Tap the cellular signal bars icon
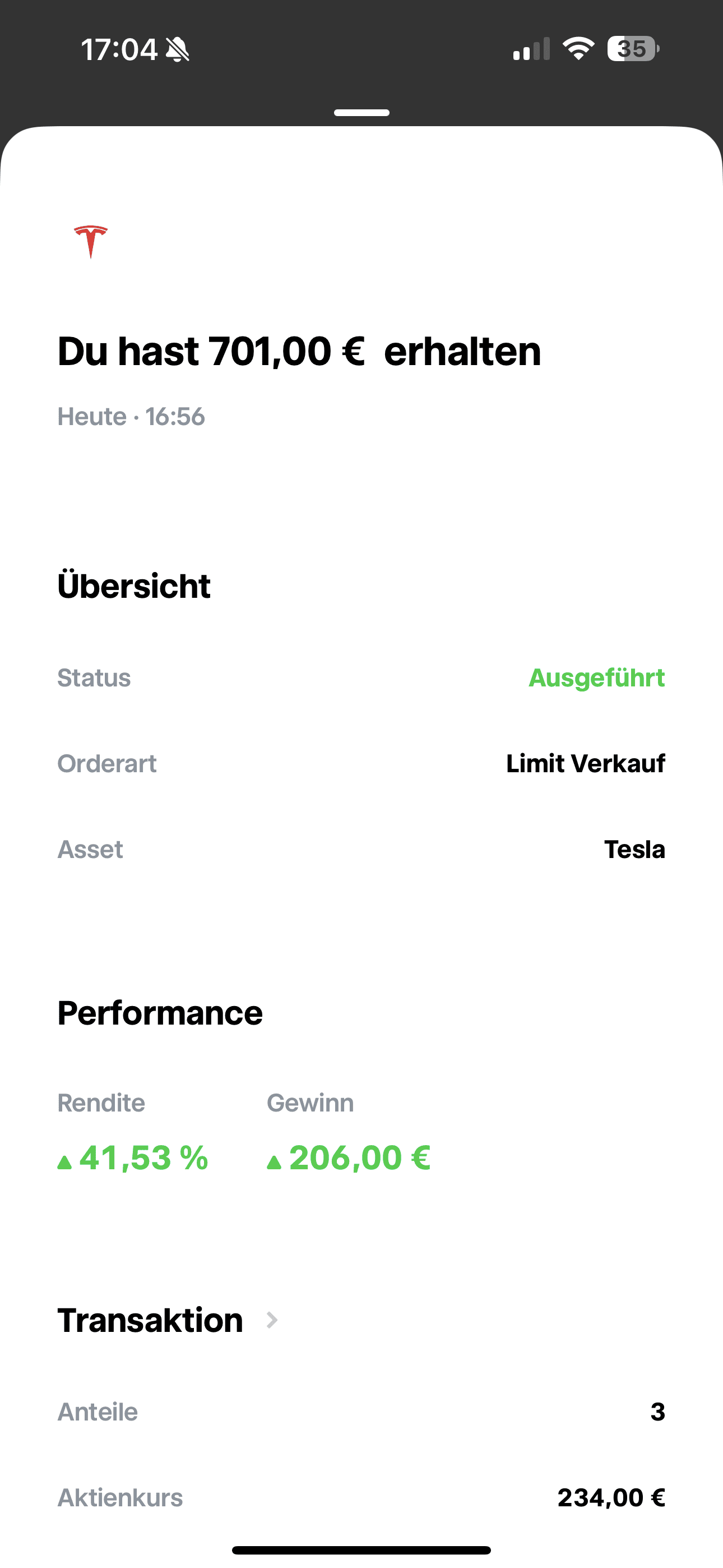 [531, 49]
